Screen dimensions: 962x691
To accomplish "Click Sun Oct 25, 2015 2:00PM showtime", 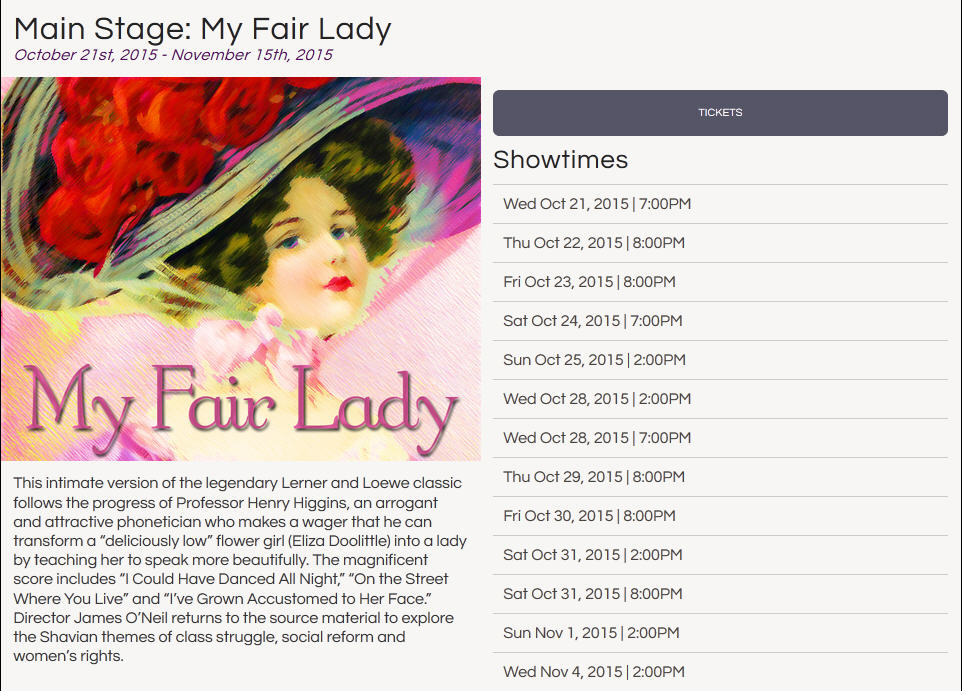I will point(594,360).
